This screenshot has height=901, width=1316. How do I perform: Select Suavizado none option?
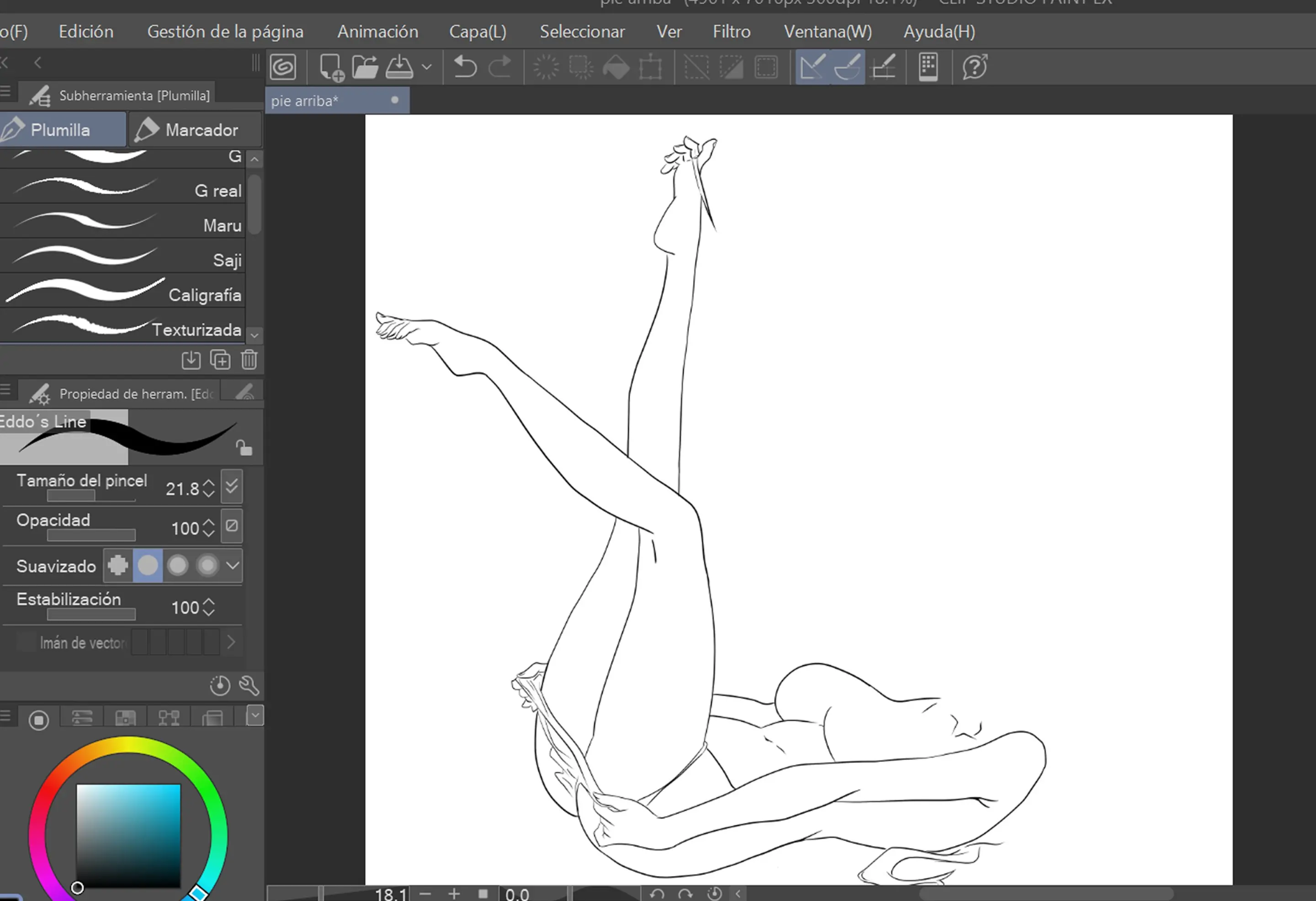coord(118,565)
